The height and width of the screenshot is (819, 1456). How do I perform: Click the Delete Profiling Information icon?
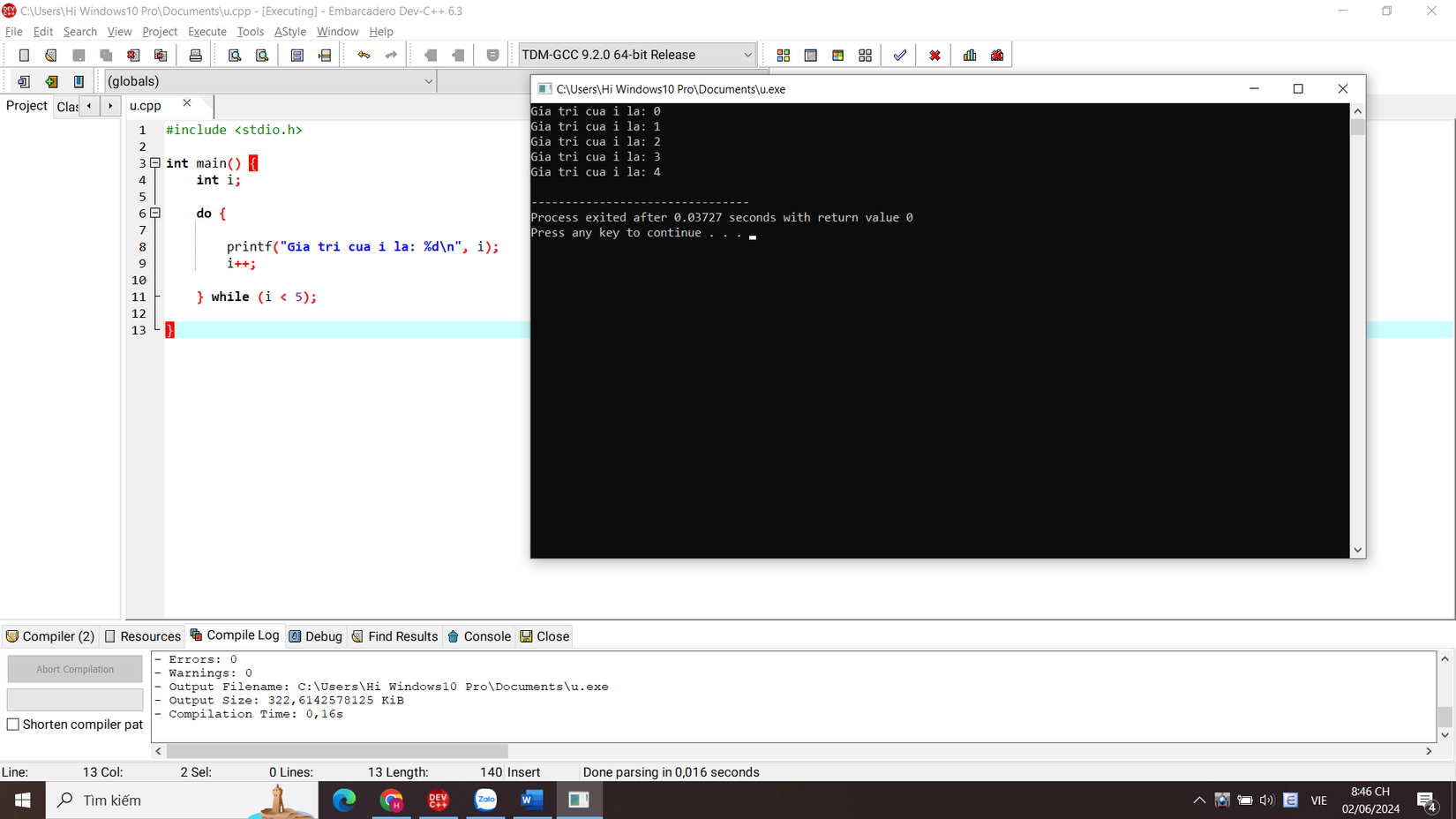[997, 55]
